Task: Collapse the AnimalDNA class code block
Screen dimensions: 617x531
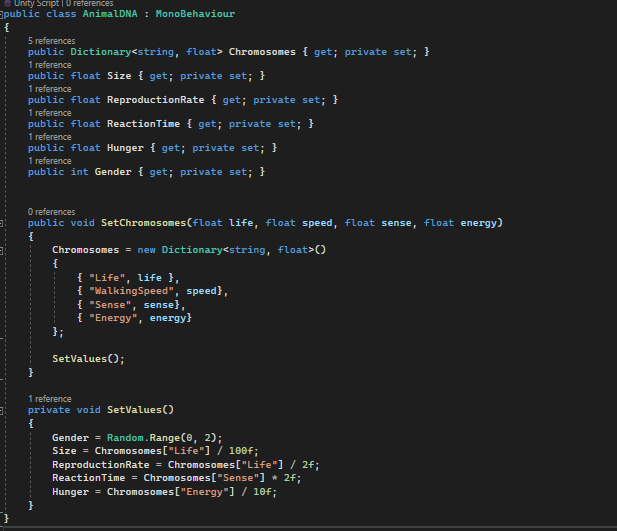Action: pos(2,14)
